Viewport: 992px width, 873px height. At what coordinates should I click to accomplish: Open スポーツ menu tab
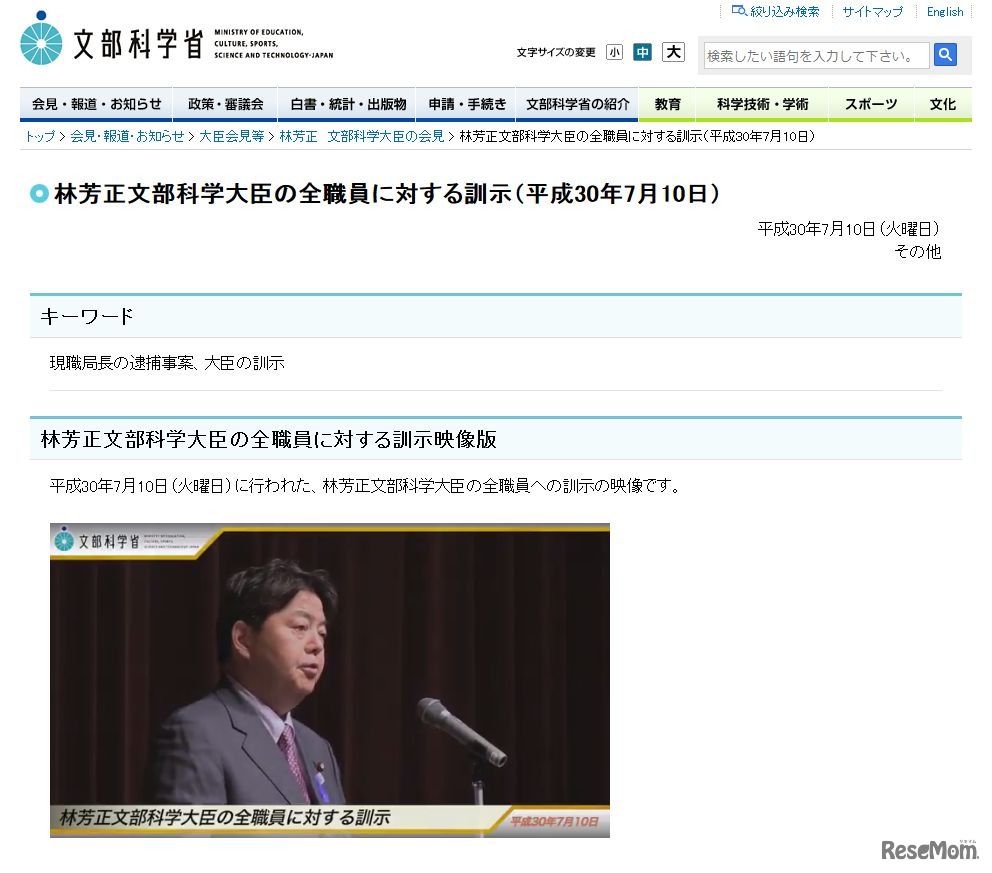coord(871,104)
